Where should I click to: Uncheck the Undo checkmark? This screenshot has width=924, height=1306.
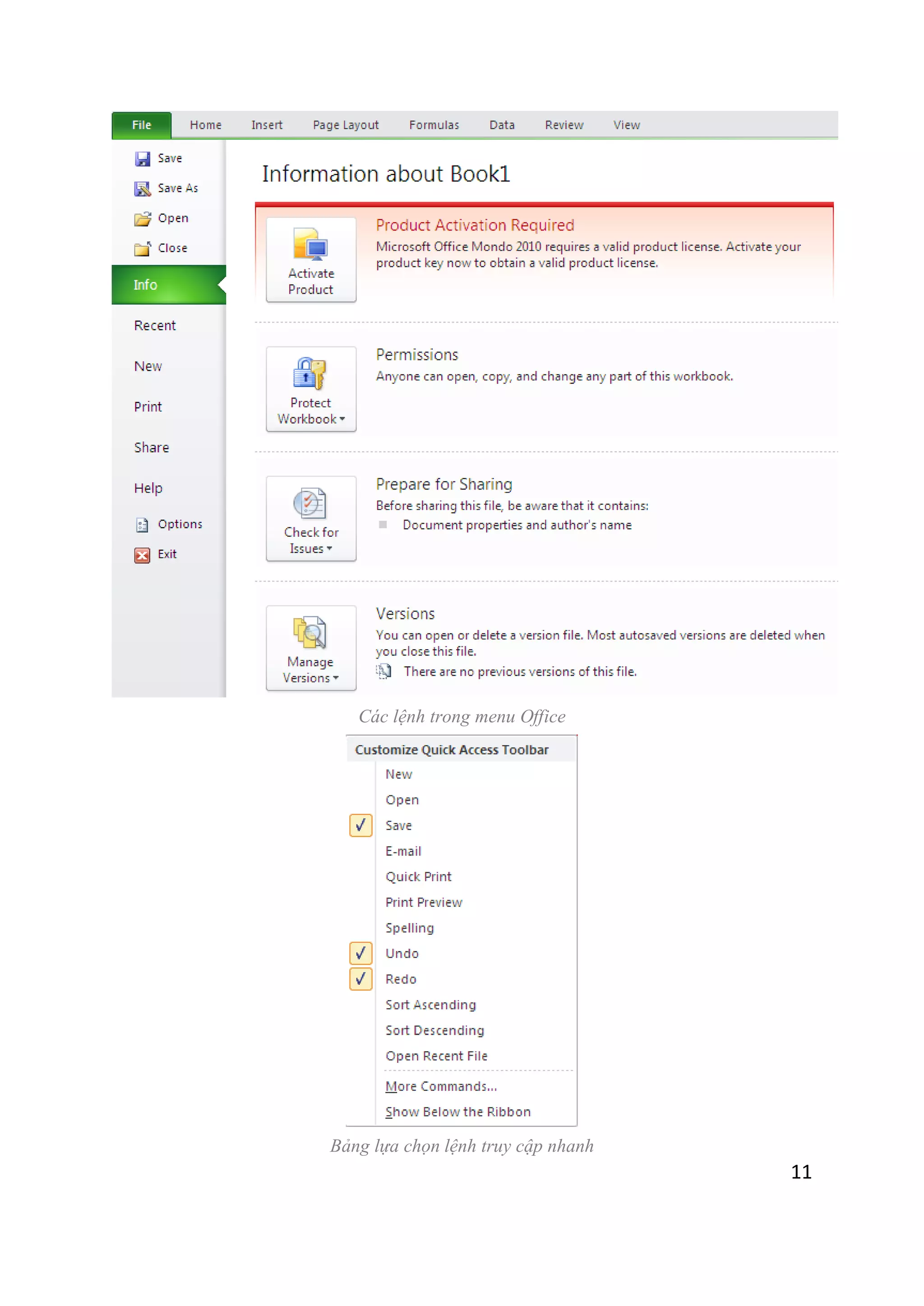click(x=361, y=953)
